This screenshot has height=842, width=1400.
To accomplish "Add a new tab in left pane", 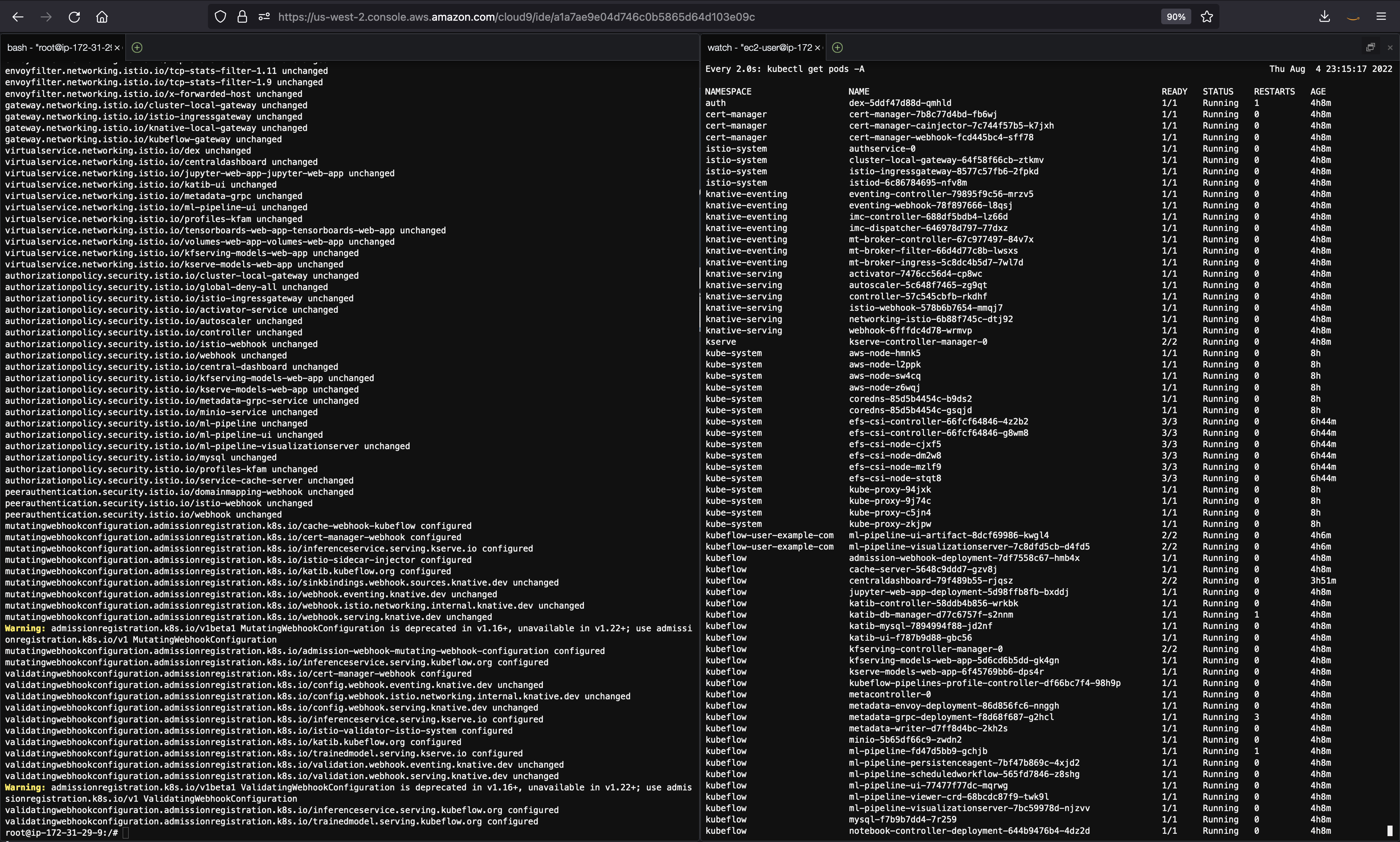I will tap(137, 48).
